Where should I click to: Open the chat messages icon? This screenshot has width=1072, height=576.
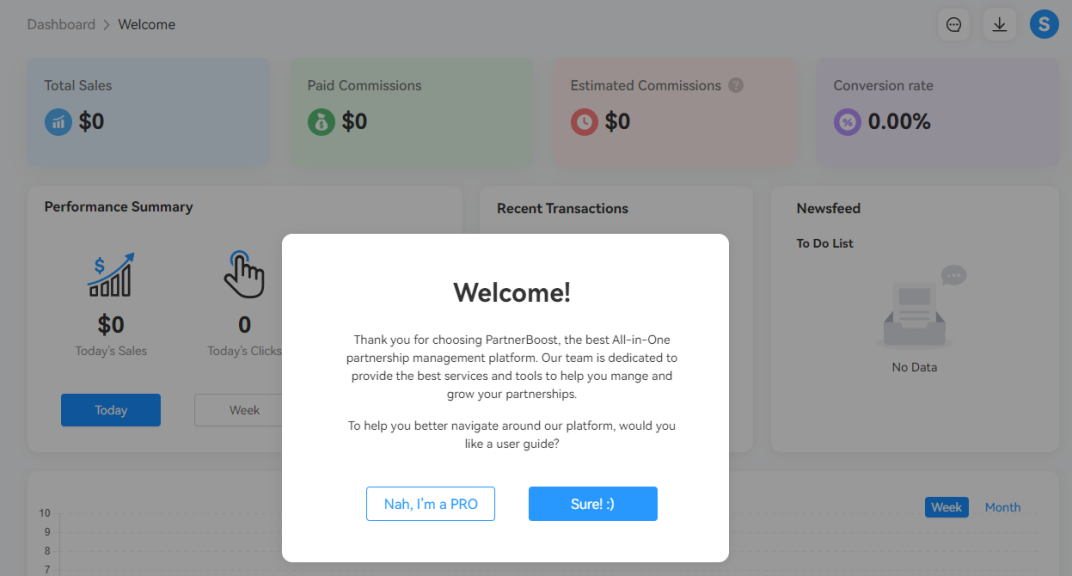953,25
